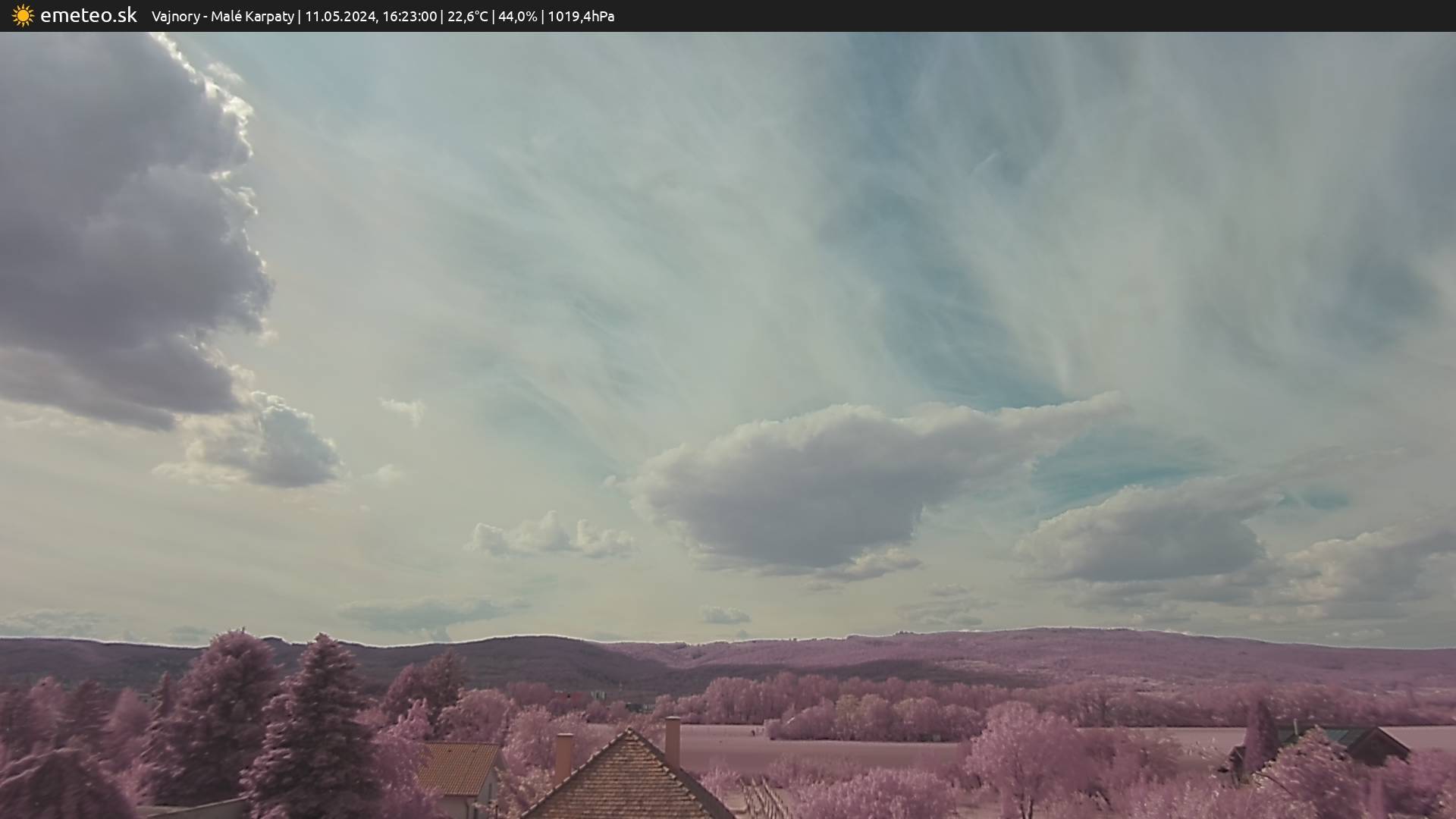Click the 1019,4hPa pressure reading
Viewport: 1456px width, 819px height.
pos(581,17)
